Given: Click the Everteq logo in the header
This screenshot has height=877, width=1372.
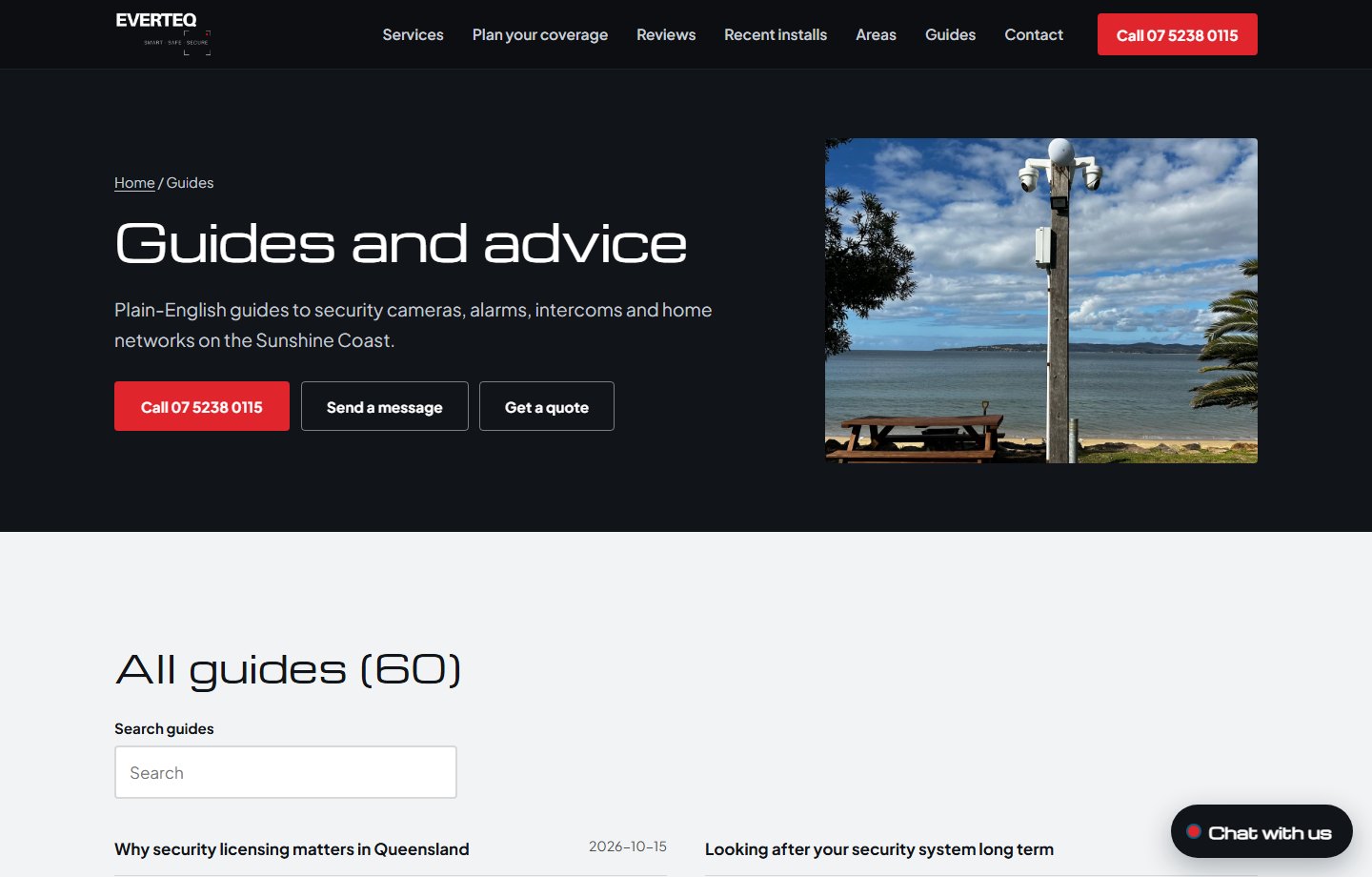Looking at the screenshot, I should [x=163, y=34].
